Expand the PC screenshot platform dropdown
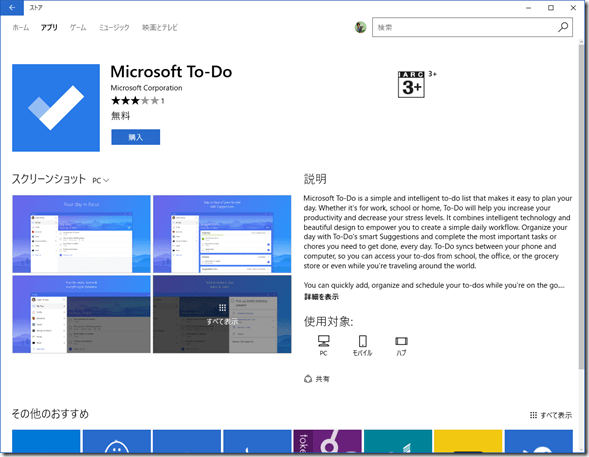The width and height of the screenshot is (589, 457). point(101,181)
